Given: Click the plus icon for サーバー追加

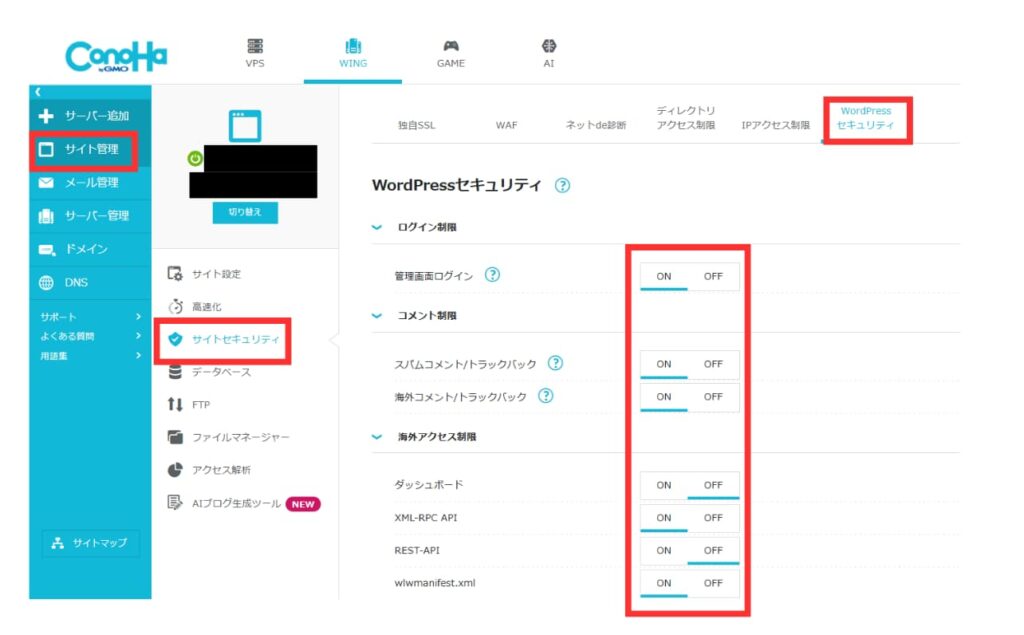Looking at the screenshot, I should coord(46,116).
